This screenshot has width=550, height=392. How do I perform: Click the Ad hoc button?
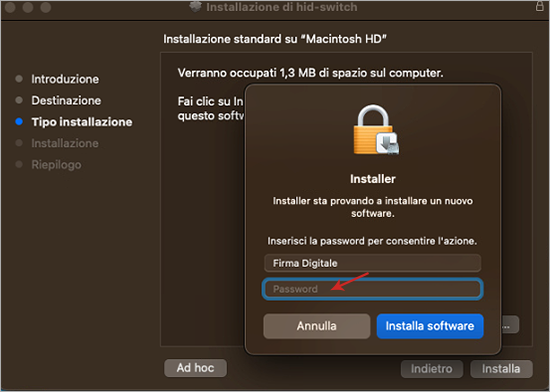coord(195,368)
